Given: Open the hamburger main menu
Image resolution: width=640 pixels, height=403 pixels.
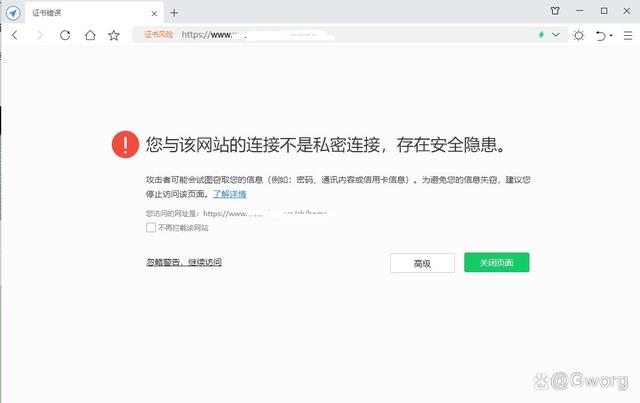Looking at the screenshot, I should (x=628, y=36).
